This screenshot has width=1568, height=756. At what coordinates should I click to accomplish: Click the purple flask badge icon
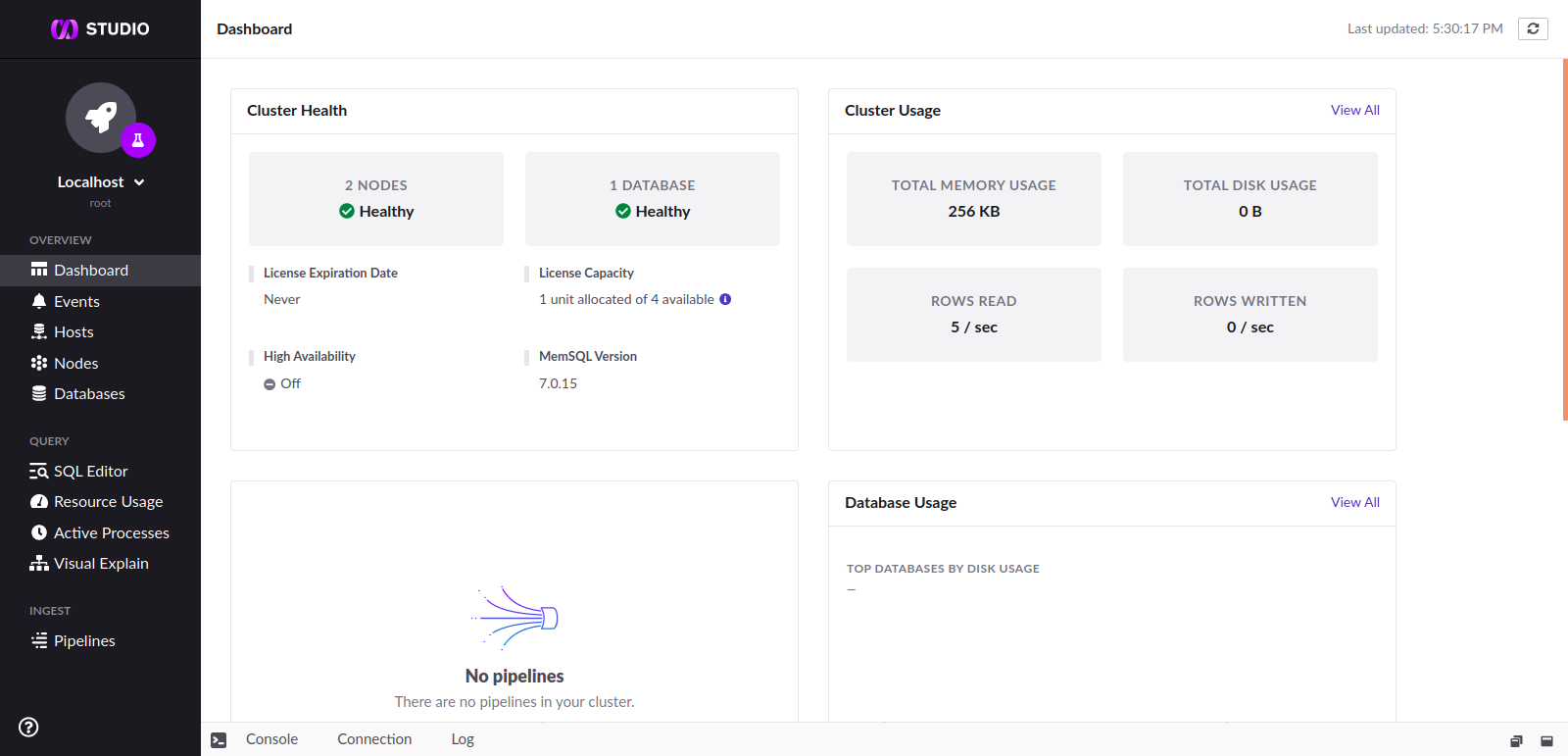(x=138, y=140)
